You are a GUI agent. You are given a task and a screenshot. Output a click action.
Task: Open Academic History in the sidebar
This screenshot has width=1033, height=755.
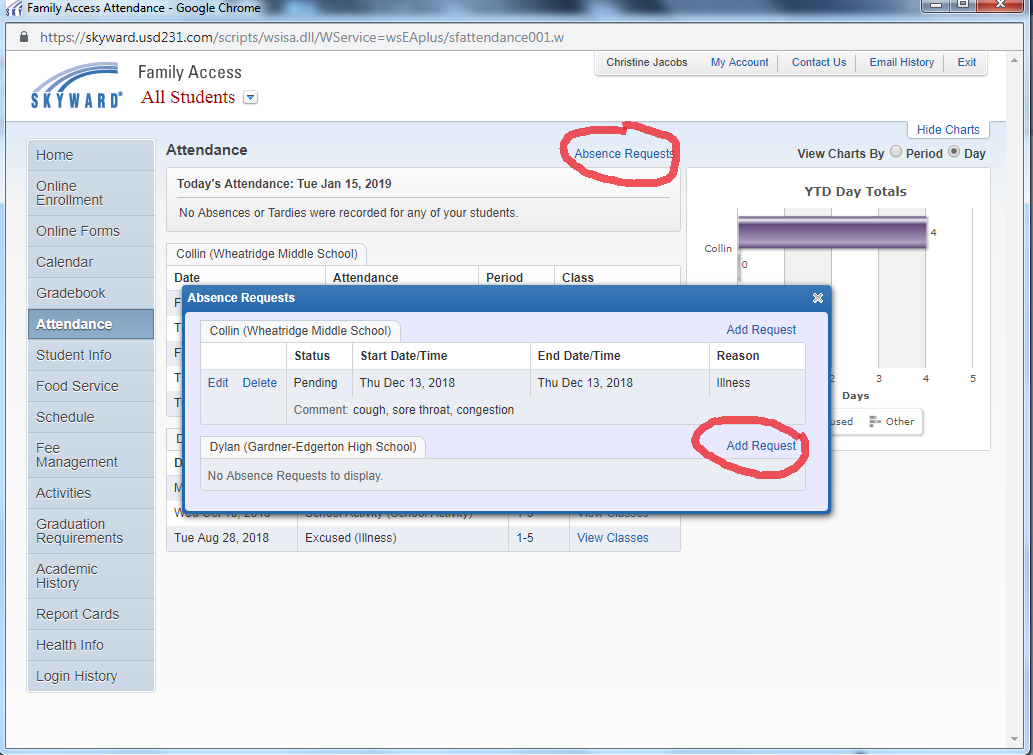91,576
